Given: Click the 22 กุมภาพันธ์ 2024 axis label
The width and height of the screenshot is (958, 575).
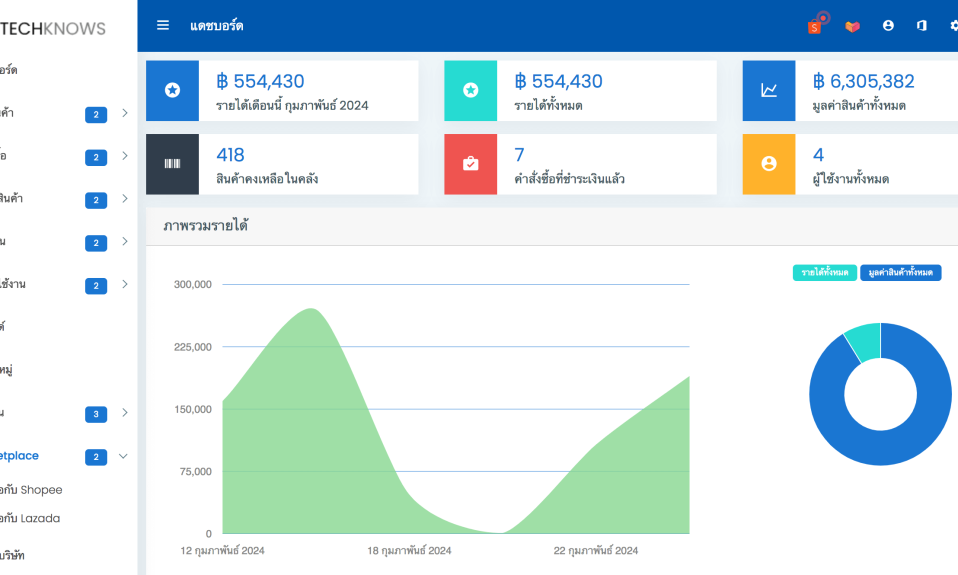Looking at the screenshot, I should (x=596, y=551).
